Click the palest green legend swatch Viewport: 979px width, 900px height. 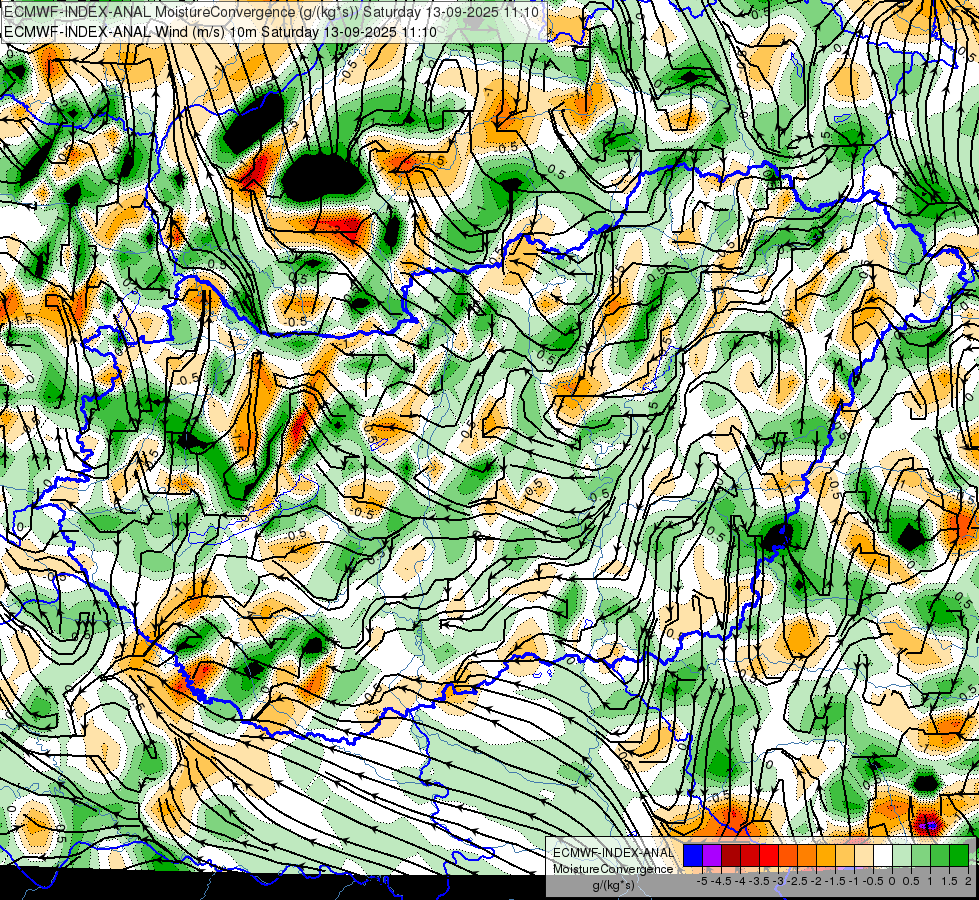902,855
